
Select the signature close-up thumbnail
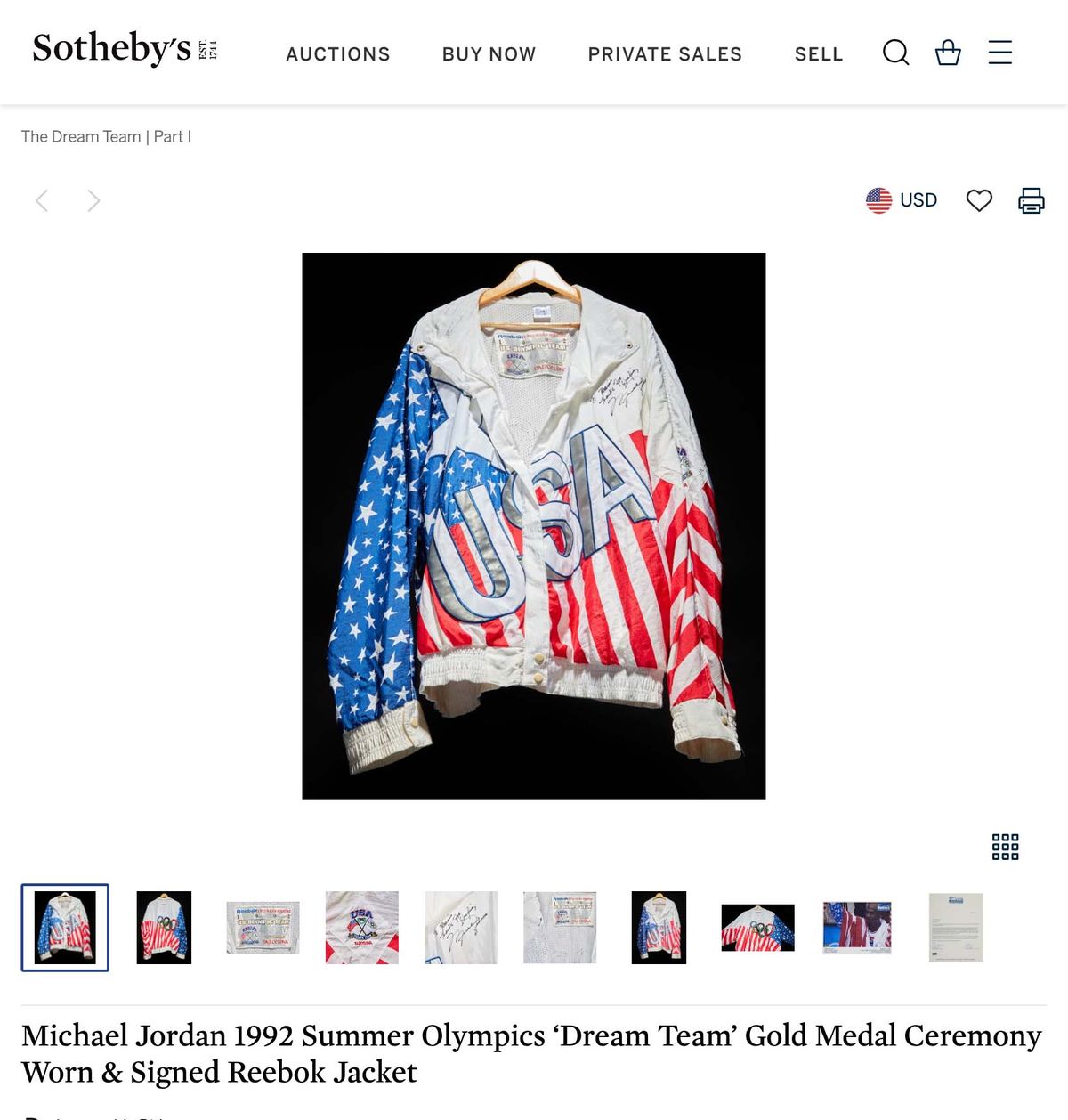click(460, 928)
